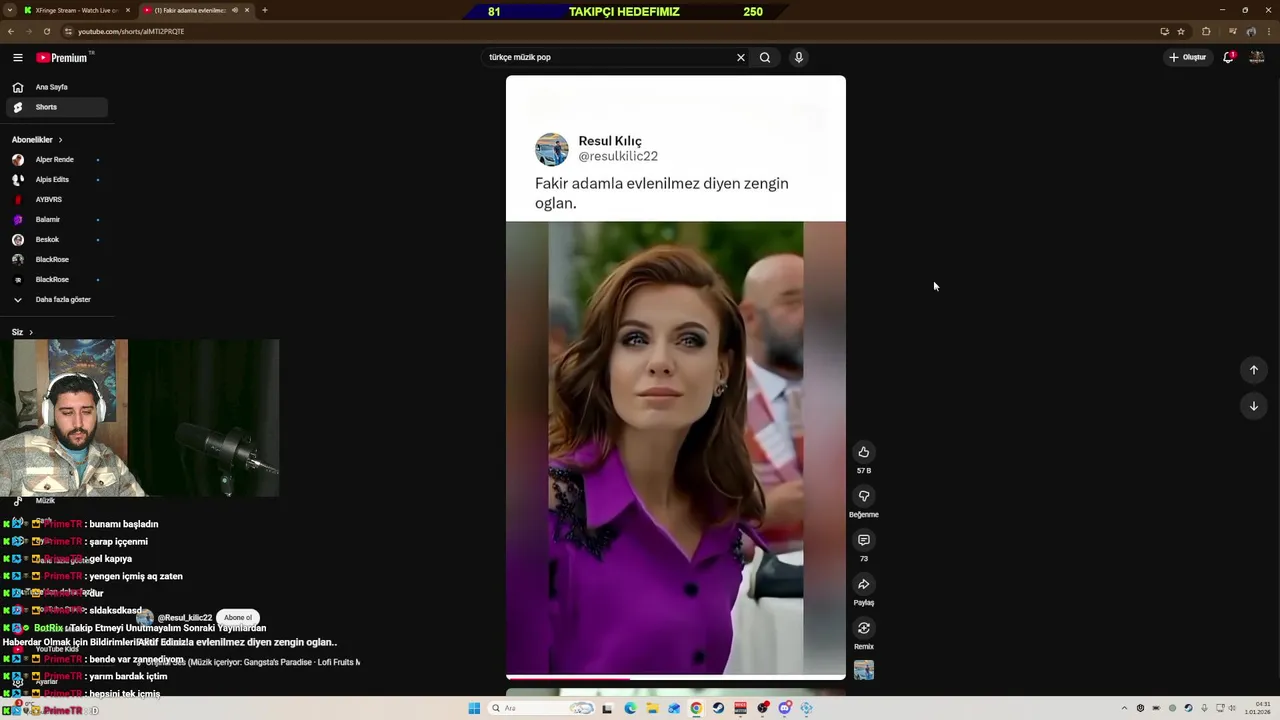Subscribe with the Abone ol button

click(238, 617)
